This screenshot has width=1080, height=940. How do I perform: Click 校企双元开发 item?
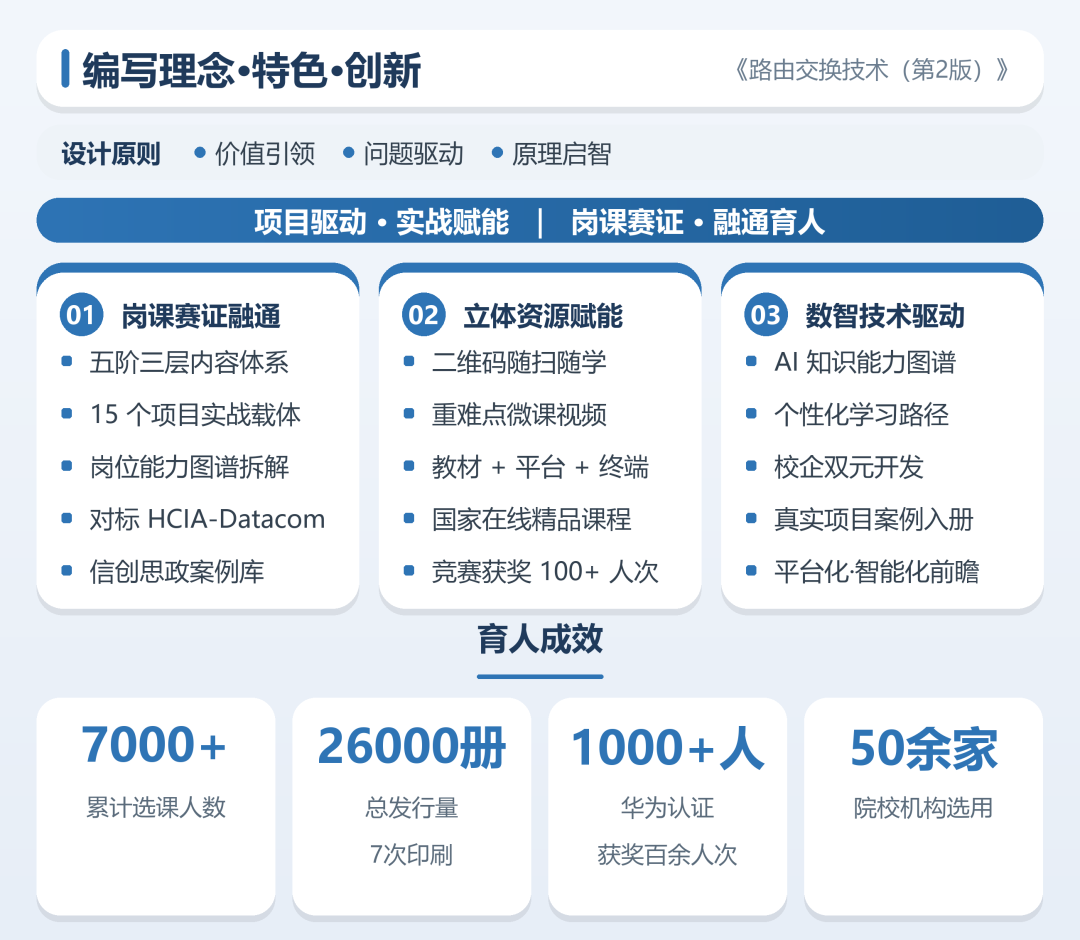point(849,467)
